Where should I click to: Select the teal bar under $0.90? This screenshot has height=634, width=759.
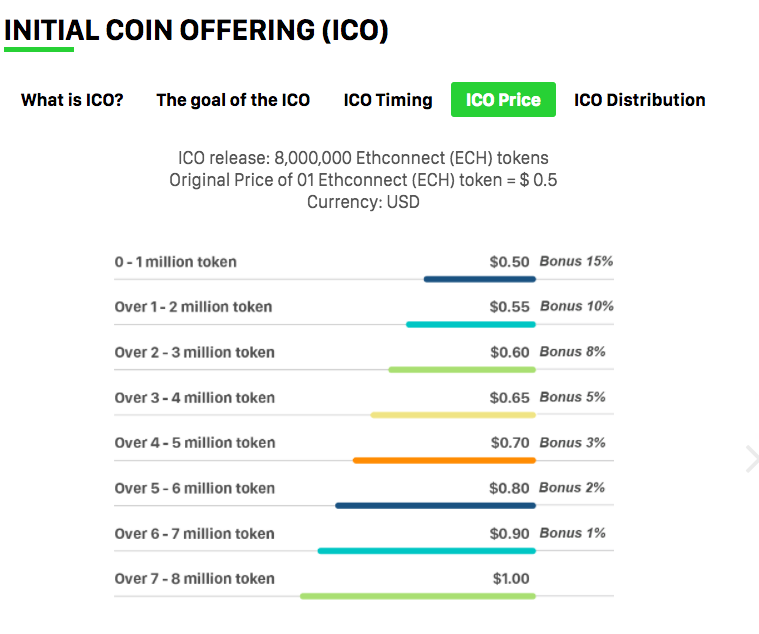tap(426, 551)
